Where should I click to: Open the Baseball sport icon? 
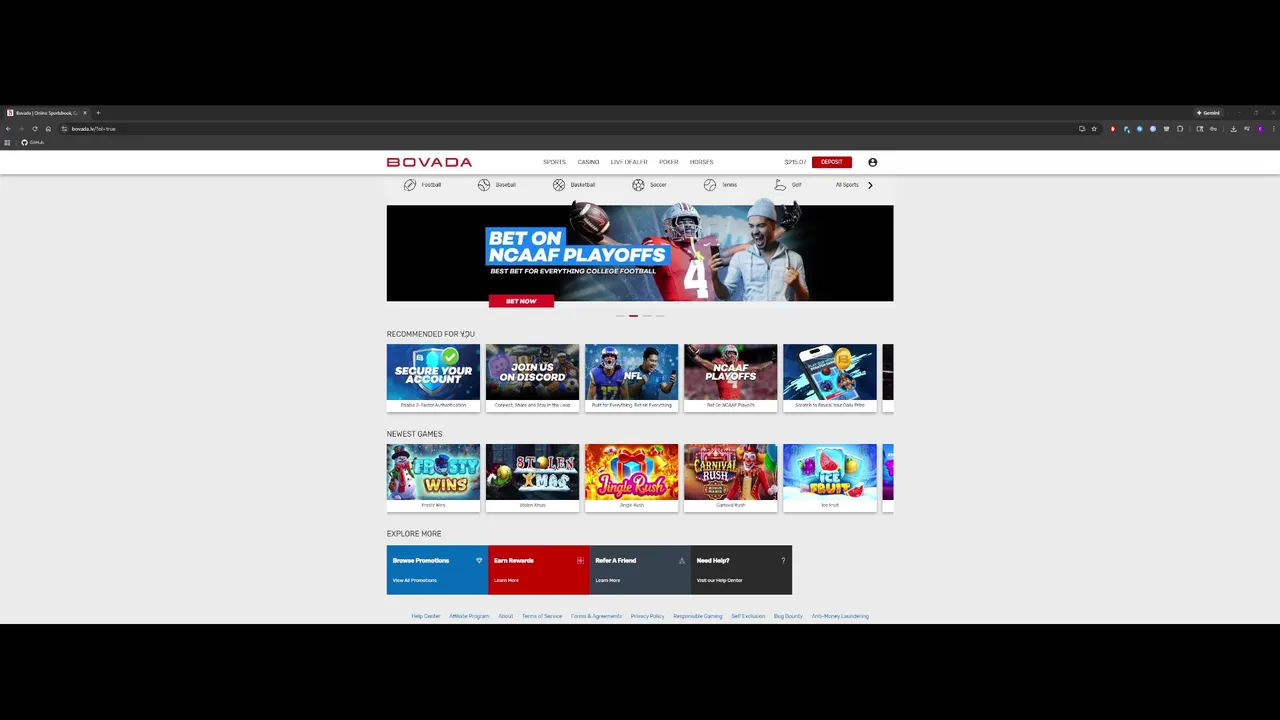484,185
